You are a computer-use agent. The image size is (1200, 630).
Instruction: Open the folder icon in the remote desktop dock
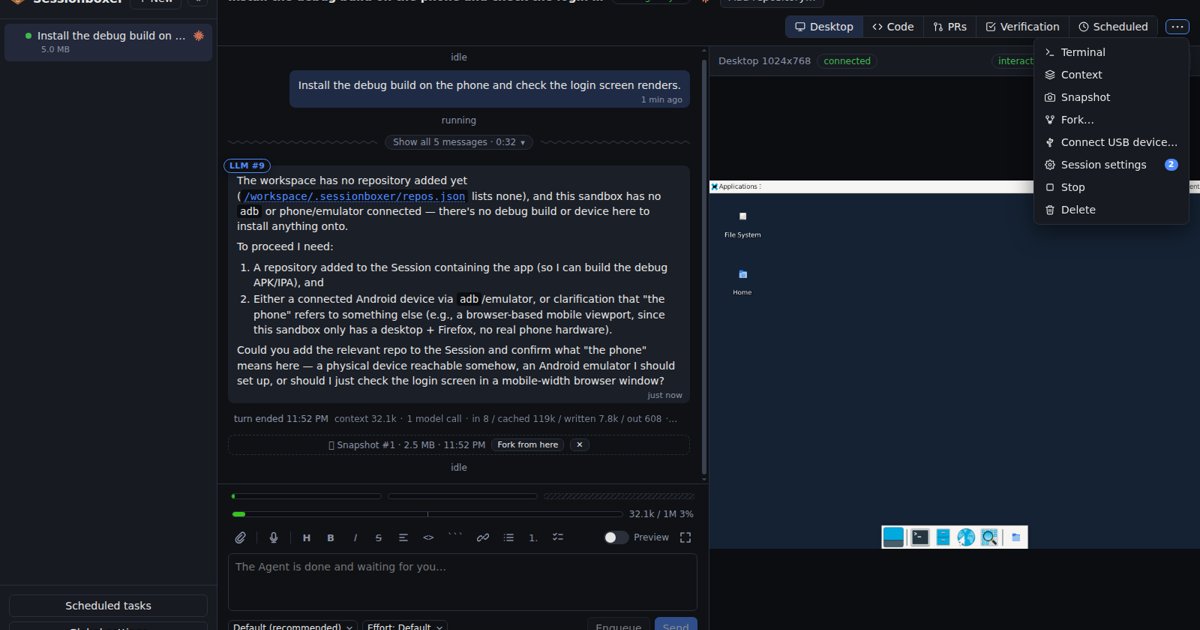click(x=1016, y=538)
